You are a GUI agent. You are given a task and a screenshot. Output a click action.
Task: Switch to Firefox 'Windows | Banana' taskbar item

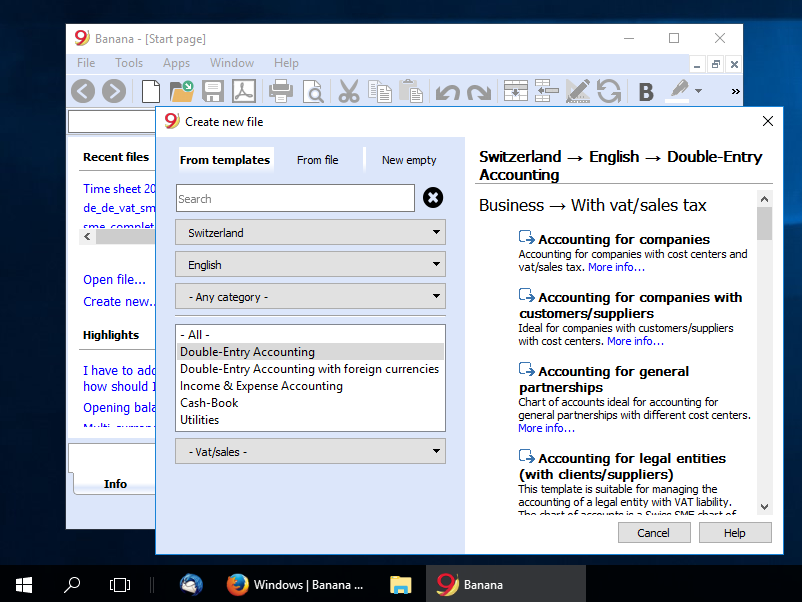coord(295,585)
